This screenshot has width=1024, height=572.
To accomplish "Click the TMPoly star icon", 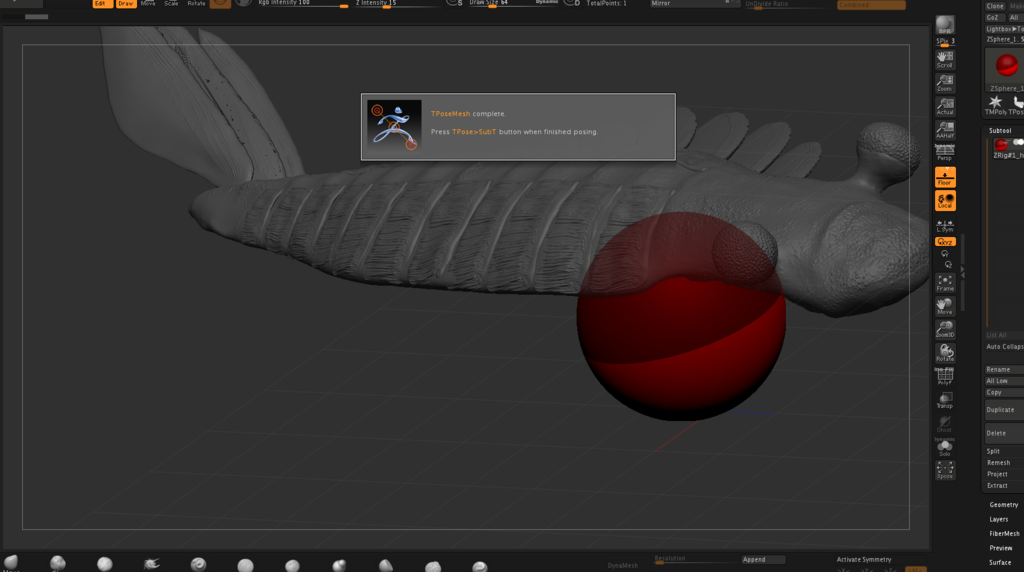I will click(995, 104).
